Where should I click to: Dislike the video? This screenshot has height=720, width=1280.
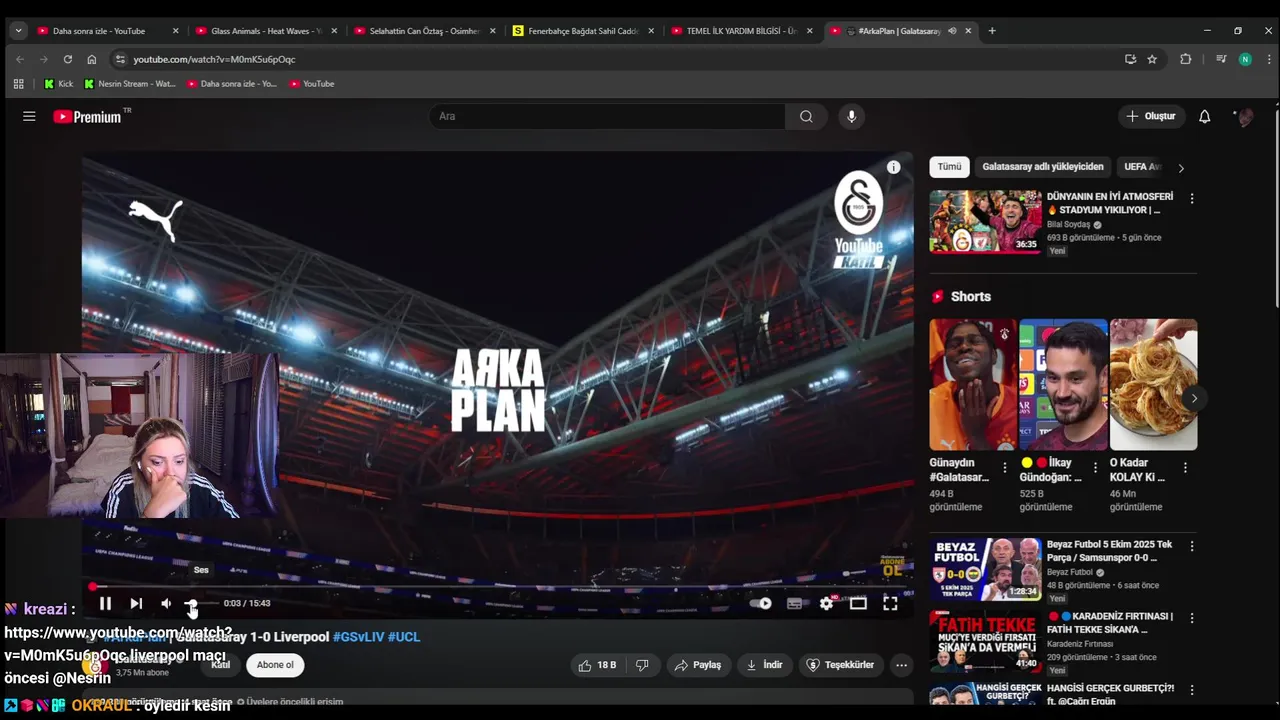pos(642,665)
